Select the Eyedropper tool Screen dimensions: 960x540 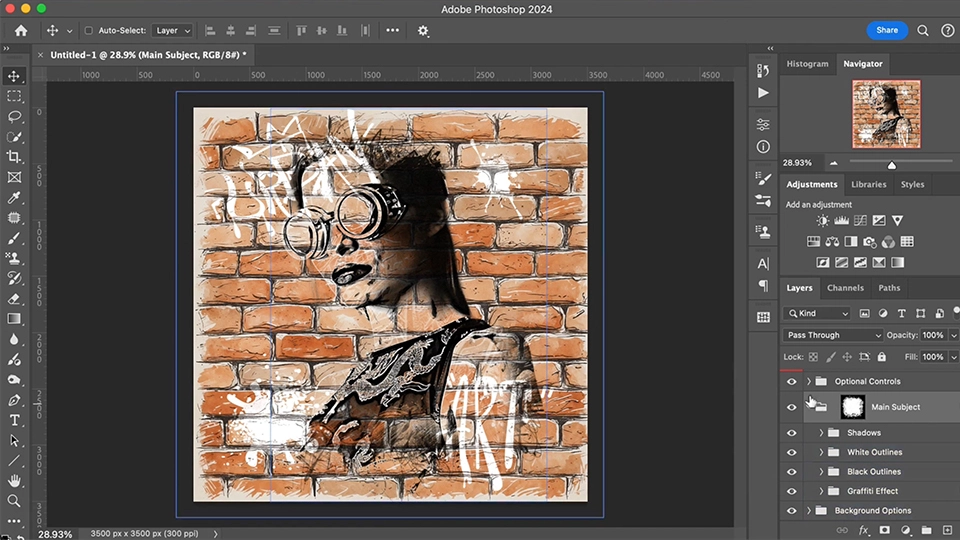coord(14,198)
